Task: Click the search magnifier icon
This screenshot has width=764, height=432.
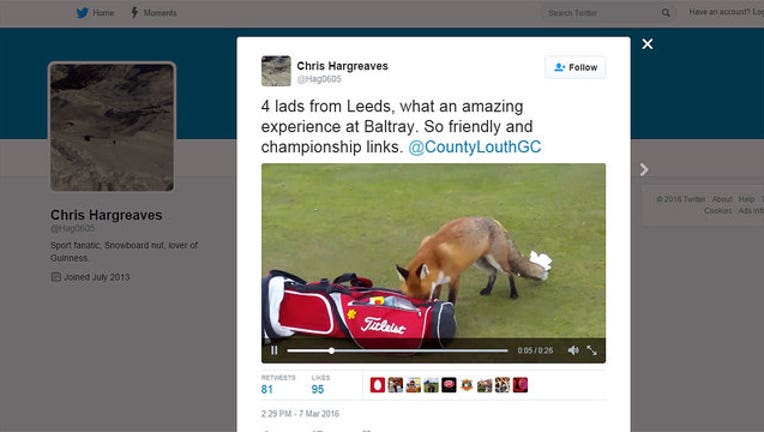Action: pyautogui.click(x=666, y=13)
